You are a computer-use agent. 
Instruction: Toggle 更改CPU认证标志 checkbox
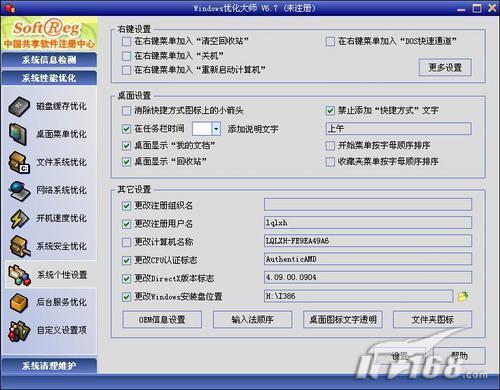(126, 260)
